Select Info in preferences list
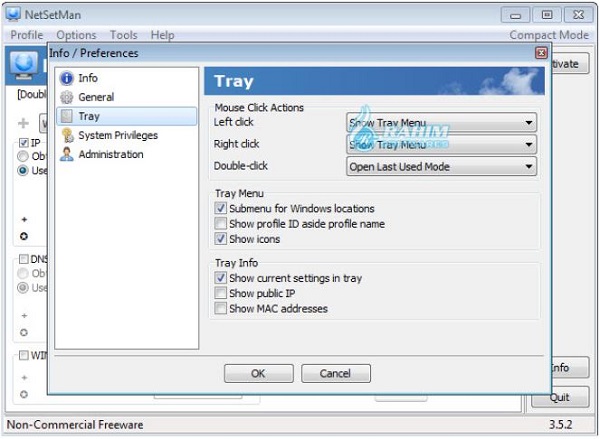The width and height of the screenshot is (600, 439). pos(126,78)
